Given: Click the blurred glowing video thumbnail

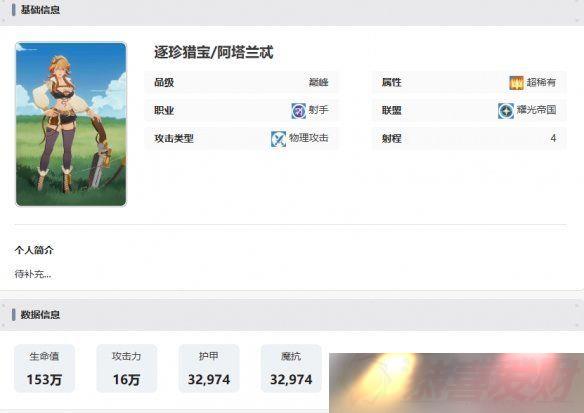Looking at the screenshot, I should pyautogui.click(x=456, y=383).
